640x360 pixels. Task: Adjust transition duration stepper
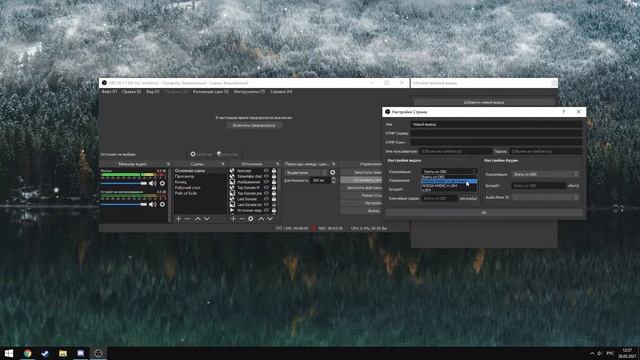[x=333, y=180]
